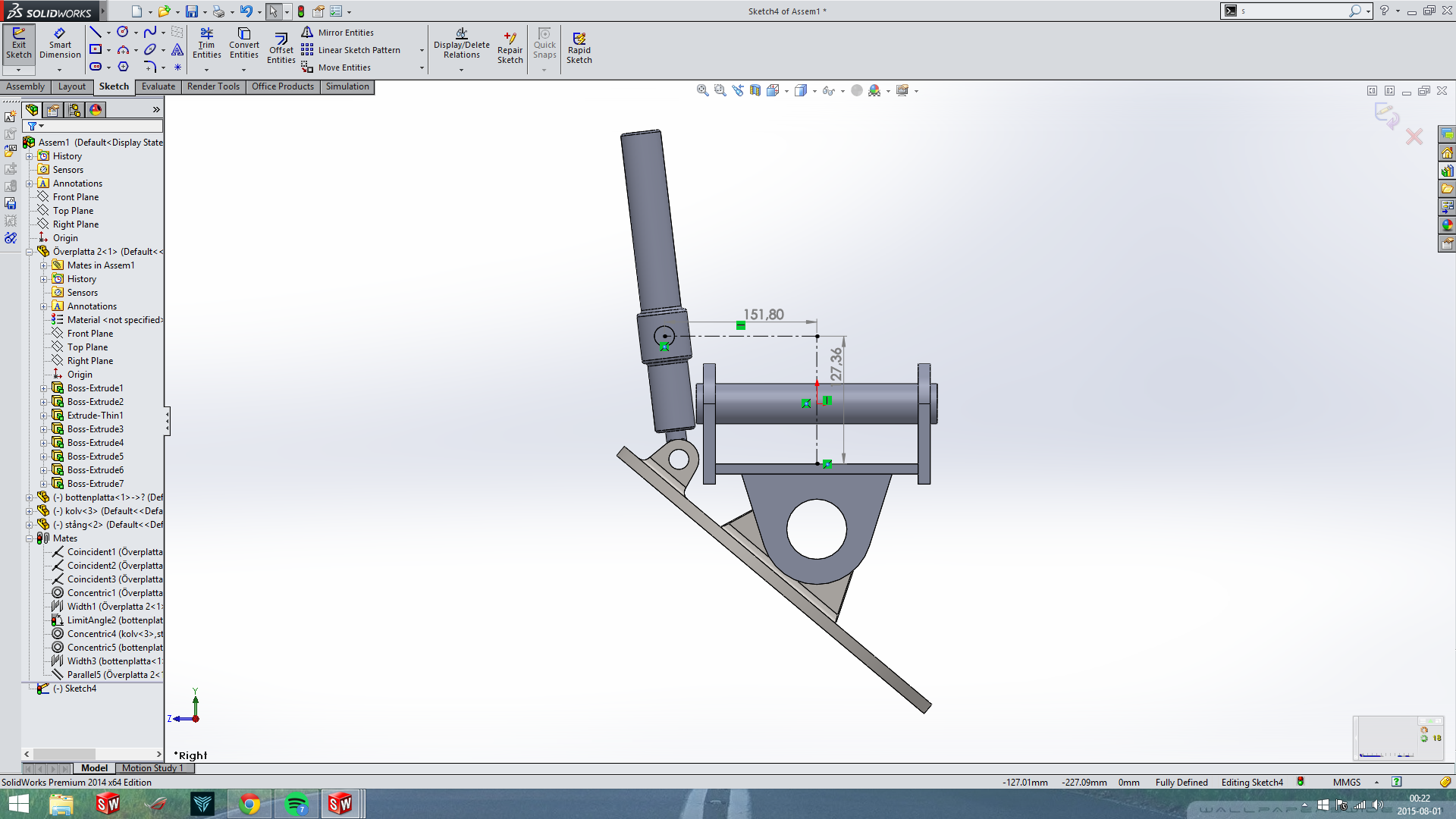Viewport: 1456px width, 819px height.
Task: Click the Smart Dimension tool
Action: 60,42
